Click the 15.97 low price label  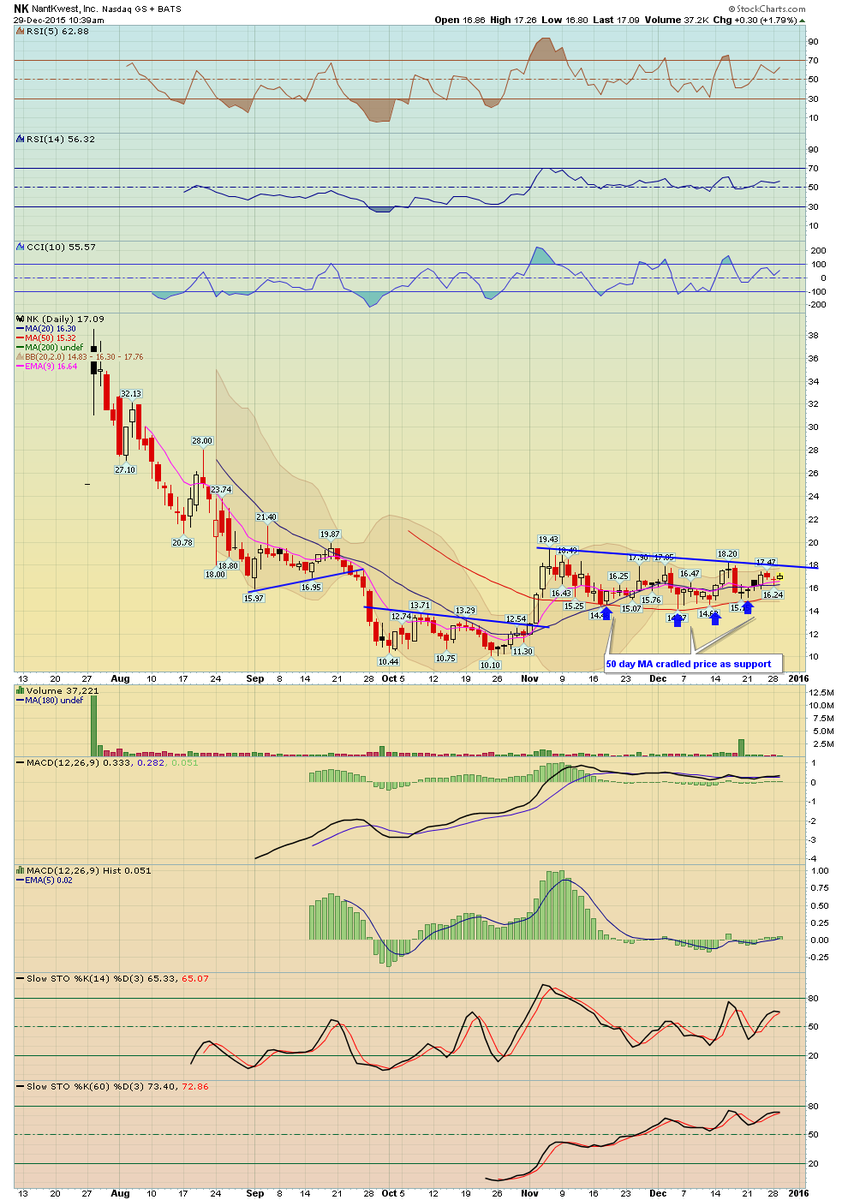(253, 597)
